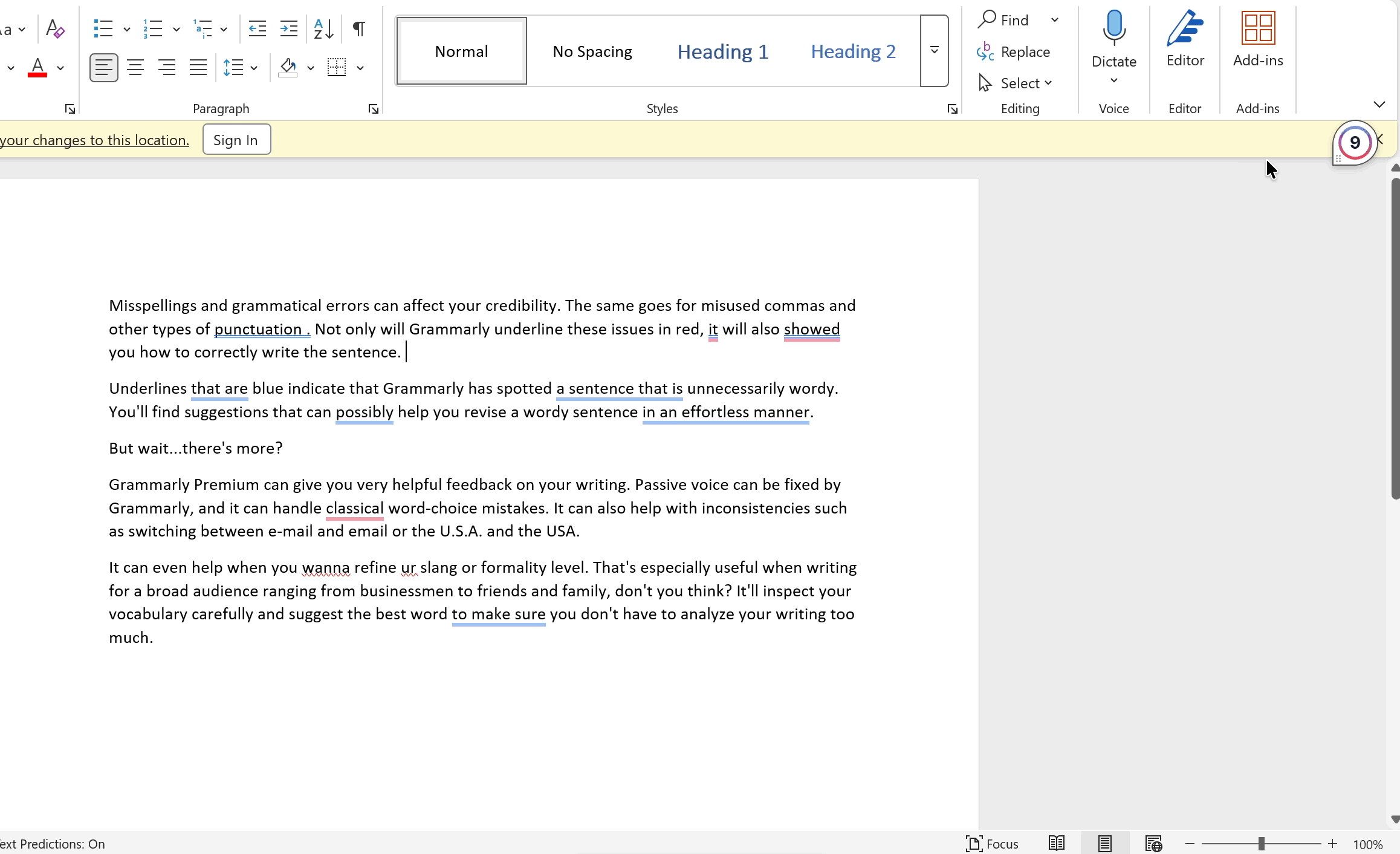This screenshot has width=1400, height=854.
Task: Open Replace dialog
Action: point(1014,51)
